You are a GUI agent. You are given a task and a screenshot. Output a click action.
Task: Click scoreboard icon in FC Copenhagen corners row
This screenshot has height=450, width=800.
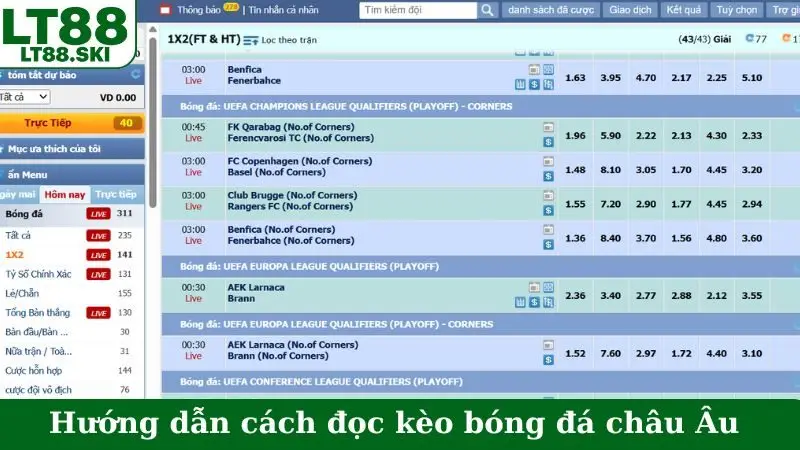pos(548,161)
